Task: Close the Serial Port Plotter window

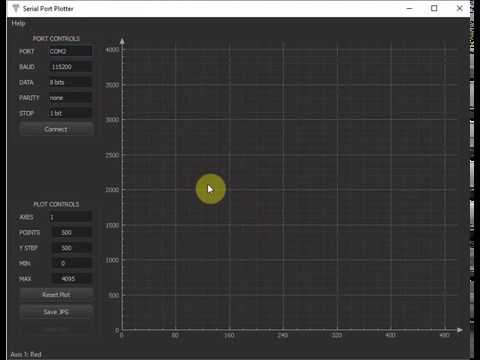Action: point(459,8)
